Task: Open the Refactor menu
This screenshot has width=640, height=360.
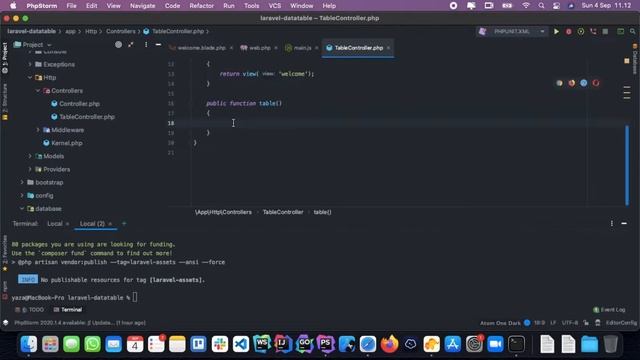Action: pos(201,6)
